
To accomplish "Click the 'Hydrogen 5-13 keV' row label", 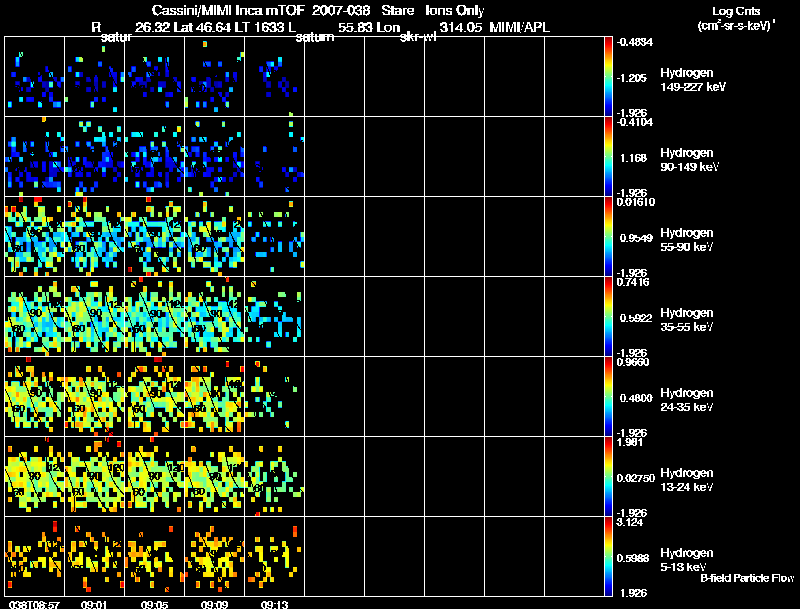I will coord(687,560).
